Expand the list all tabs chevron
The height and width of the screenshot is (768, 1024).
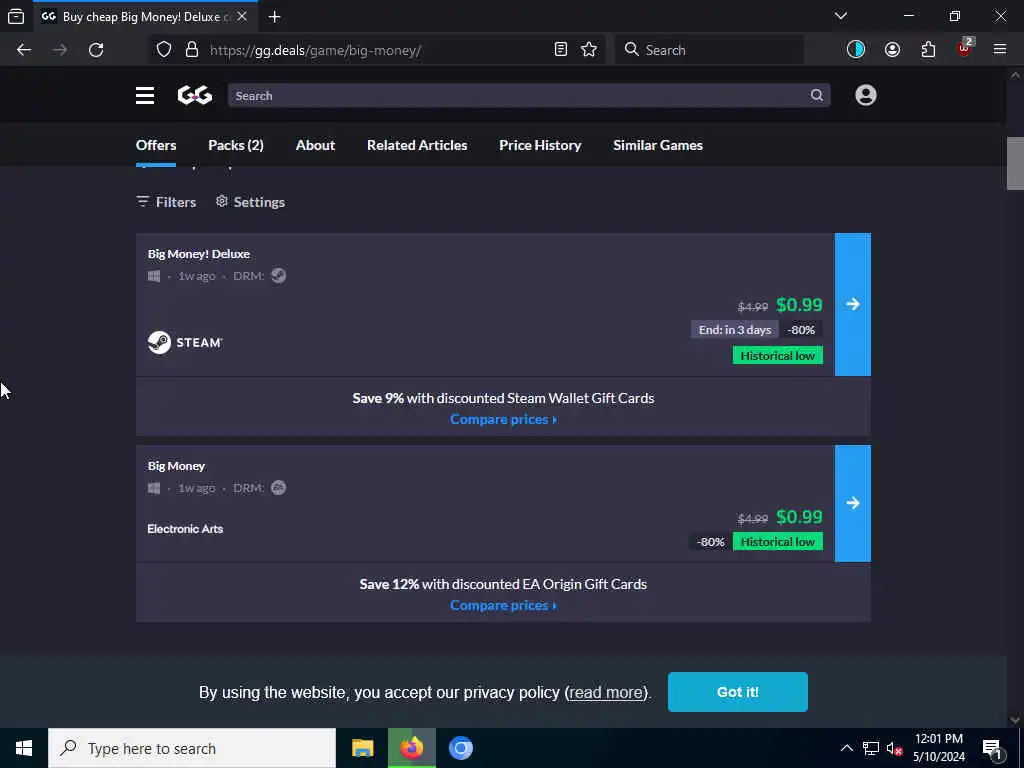tap(840, 16)
